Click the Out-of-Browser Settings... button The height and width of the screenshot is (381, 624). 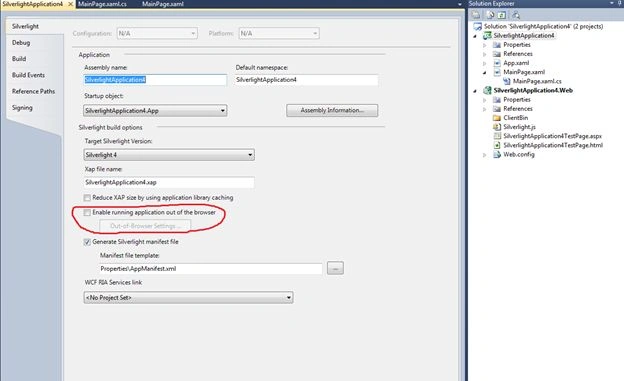click(x=145, y=226)
